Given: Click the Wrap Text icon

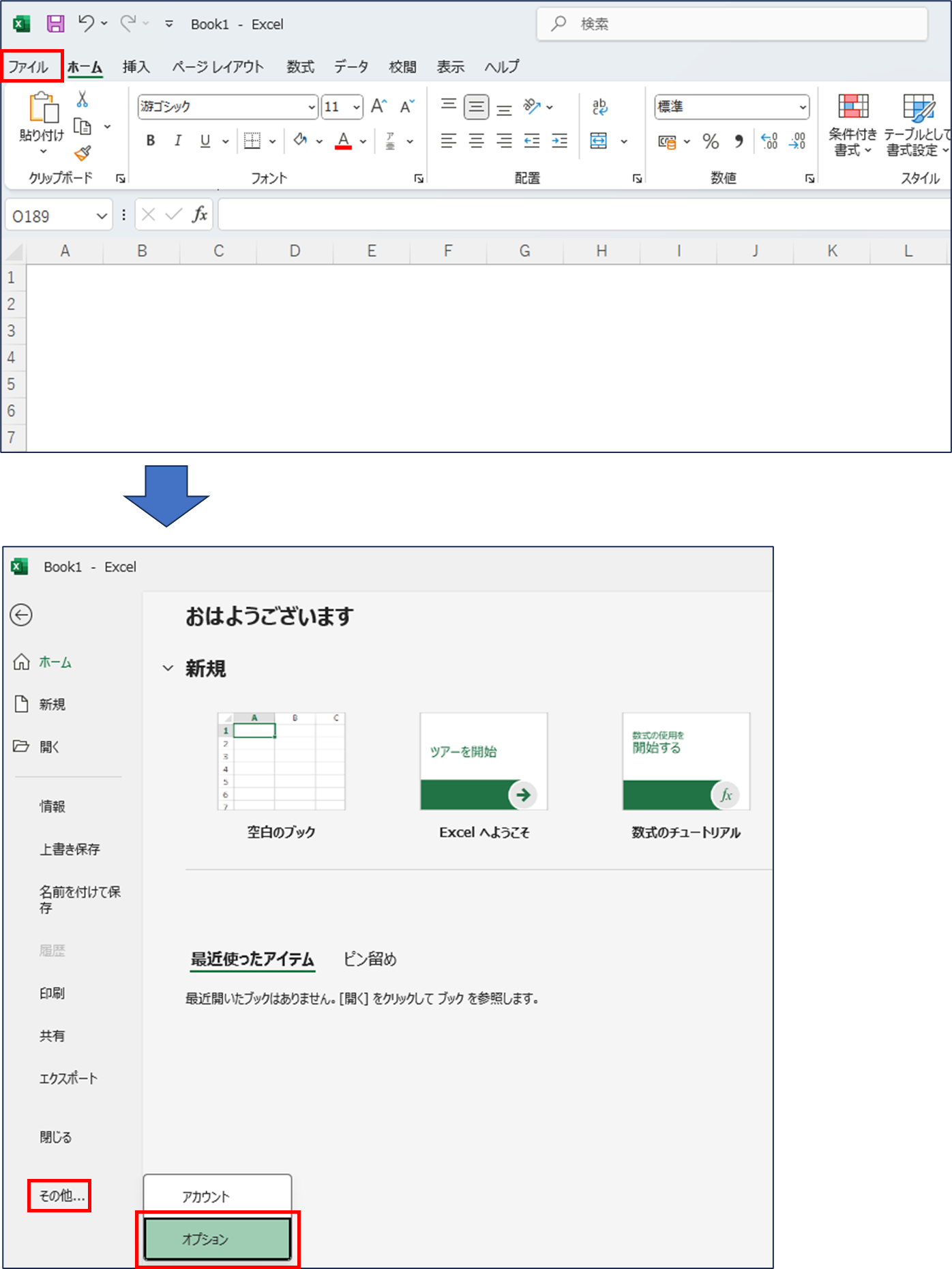Looking at the screenshot, I should point(599,106).
